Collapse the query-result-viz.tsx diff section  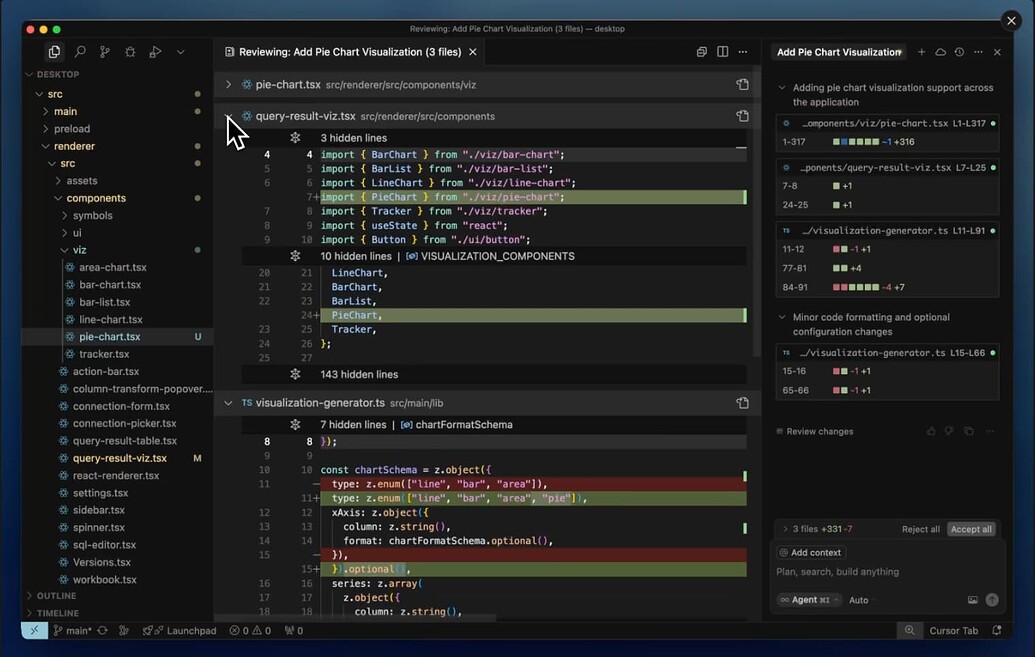(x=228, y=115)
